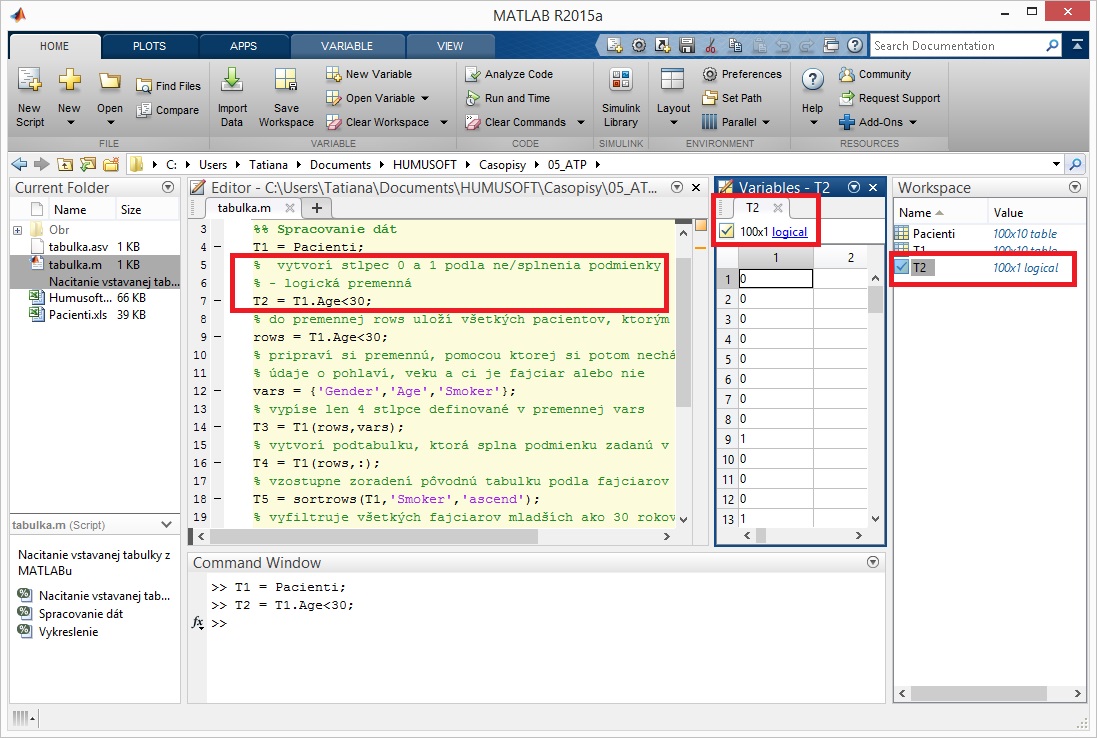Toggle the T2 checkbox in the Workspace
This screenshot has height=738, width=1097.
902,267
